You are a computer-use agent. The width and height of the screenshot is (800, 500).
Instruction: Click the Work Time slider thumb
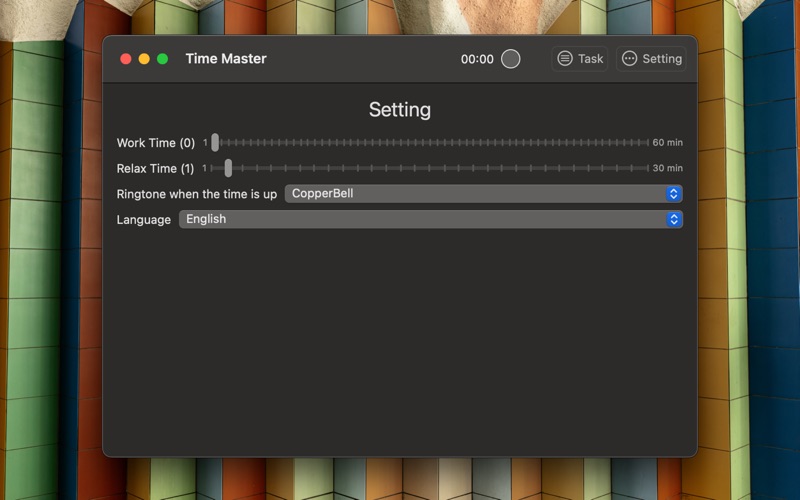point(215,143)
